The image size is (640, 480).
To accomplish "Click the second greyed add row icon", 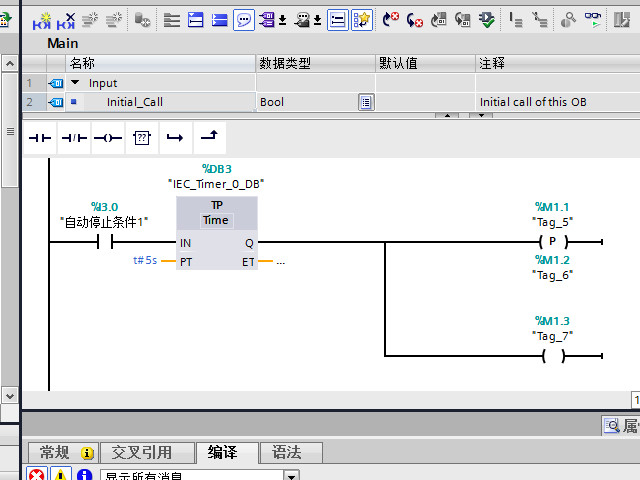I will pos(114,20).
